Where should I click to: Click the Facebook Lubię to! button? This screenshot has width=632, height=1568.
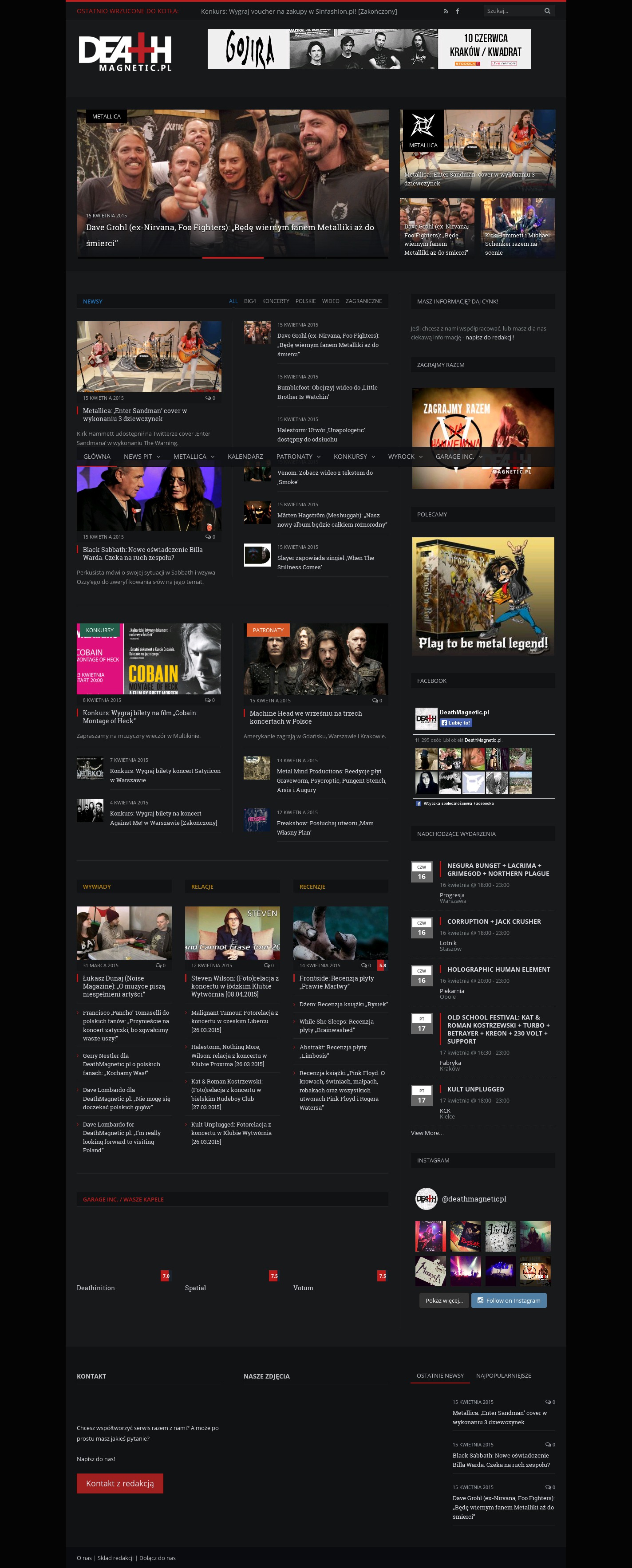coord(456,723)
